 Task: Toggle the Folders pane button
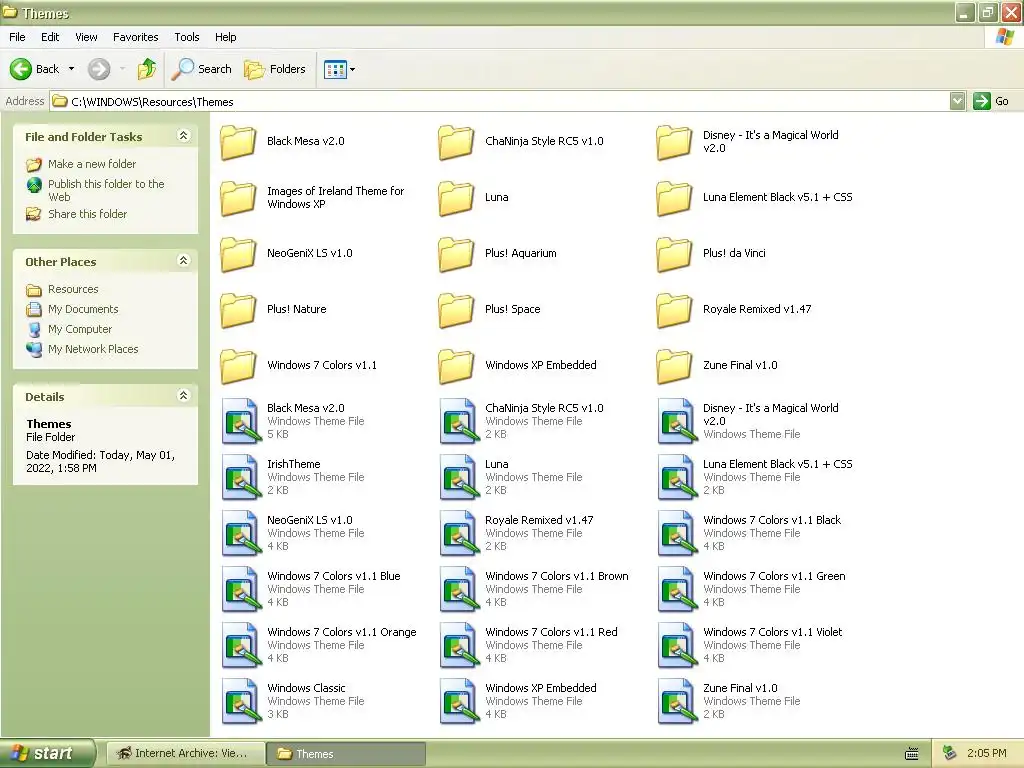(275, 69)
